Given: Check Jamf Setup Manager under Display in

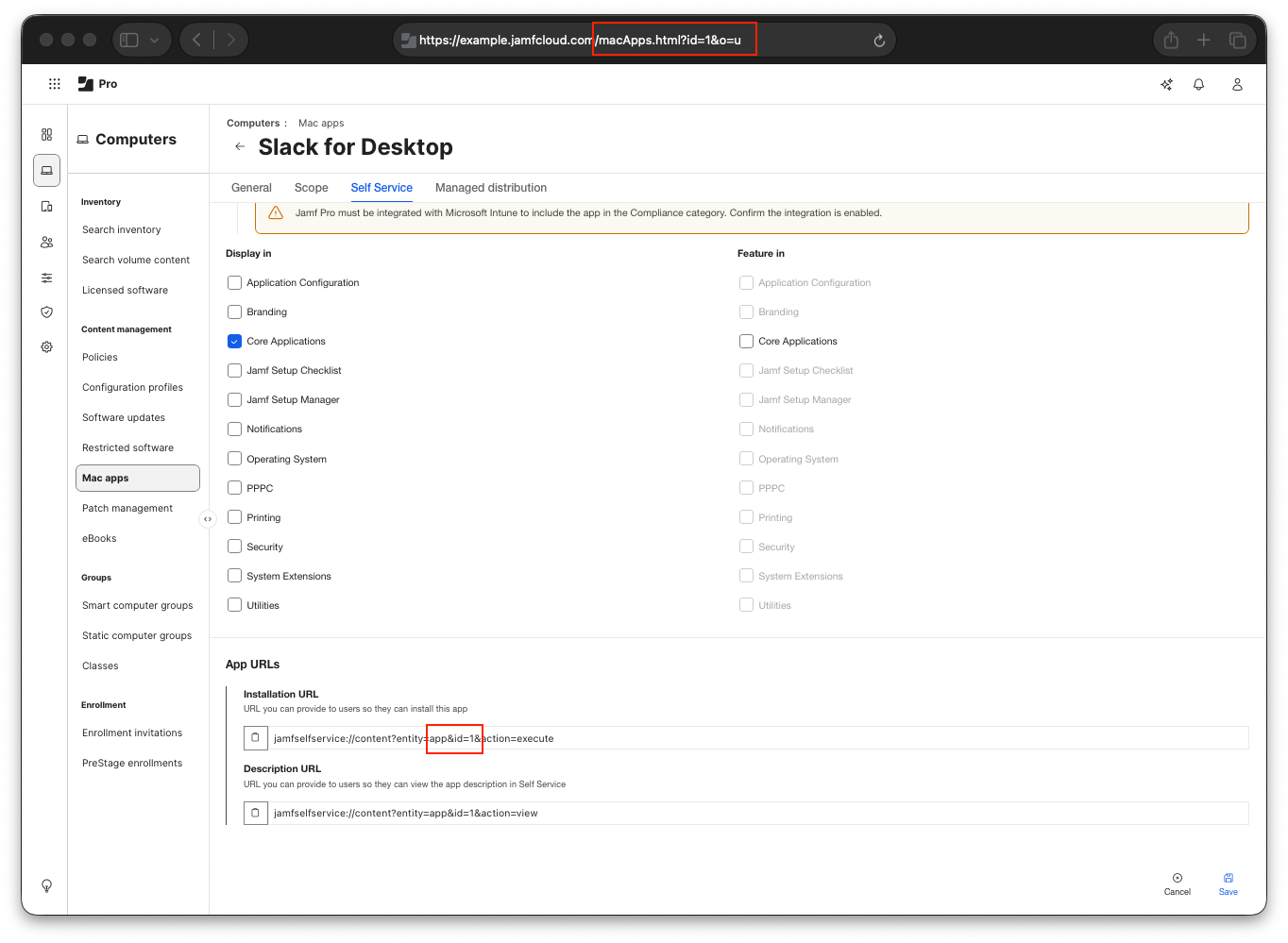Looking at the screenshot, I should tap(234, 399).
